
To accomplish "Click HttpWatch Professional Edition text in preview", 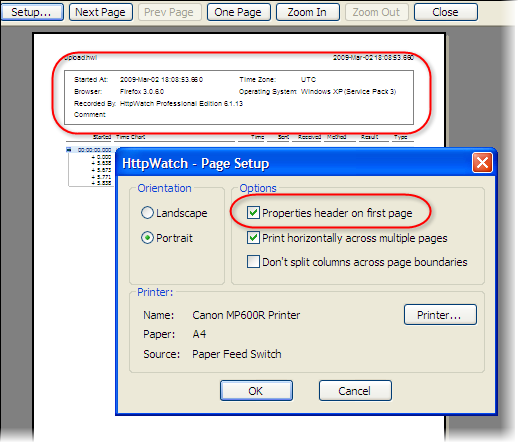I will pyautogui.click(x=181, y=104).
